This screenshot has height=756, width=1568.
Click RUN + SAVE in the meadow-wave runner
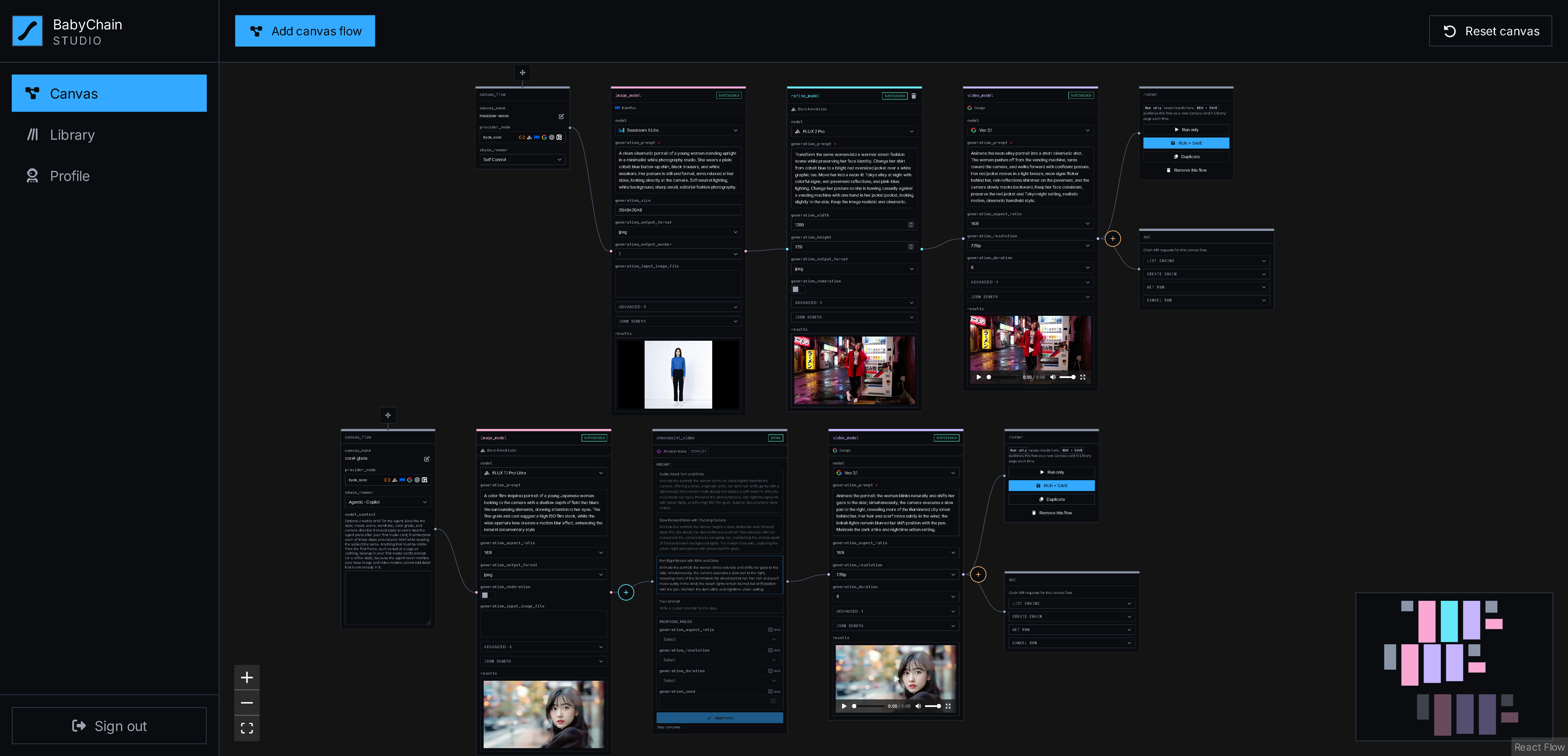[x=1186, y=143]
